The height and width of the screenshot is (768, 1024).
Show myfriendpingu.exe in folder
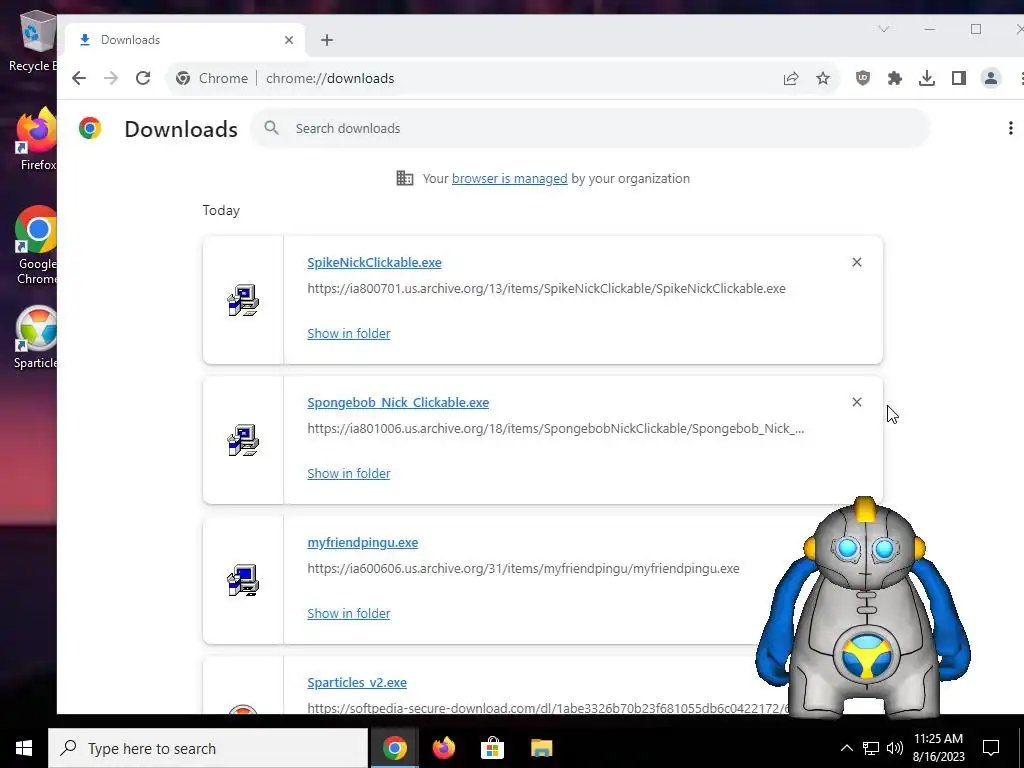click(349, 613)
